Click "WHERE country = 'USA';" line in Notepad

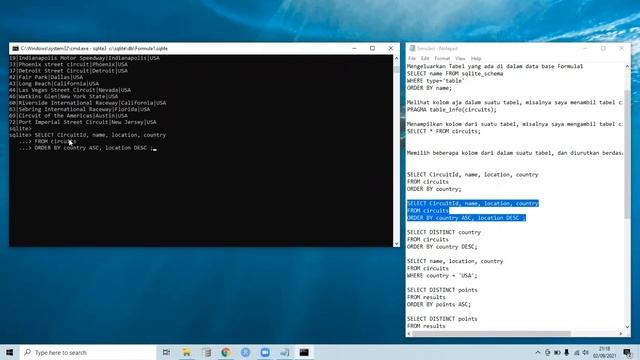click(442, 276)
